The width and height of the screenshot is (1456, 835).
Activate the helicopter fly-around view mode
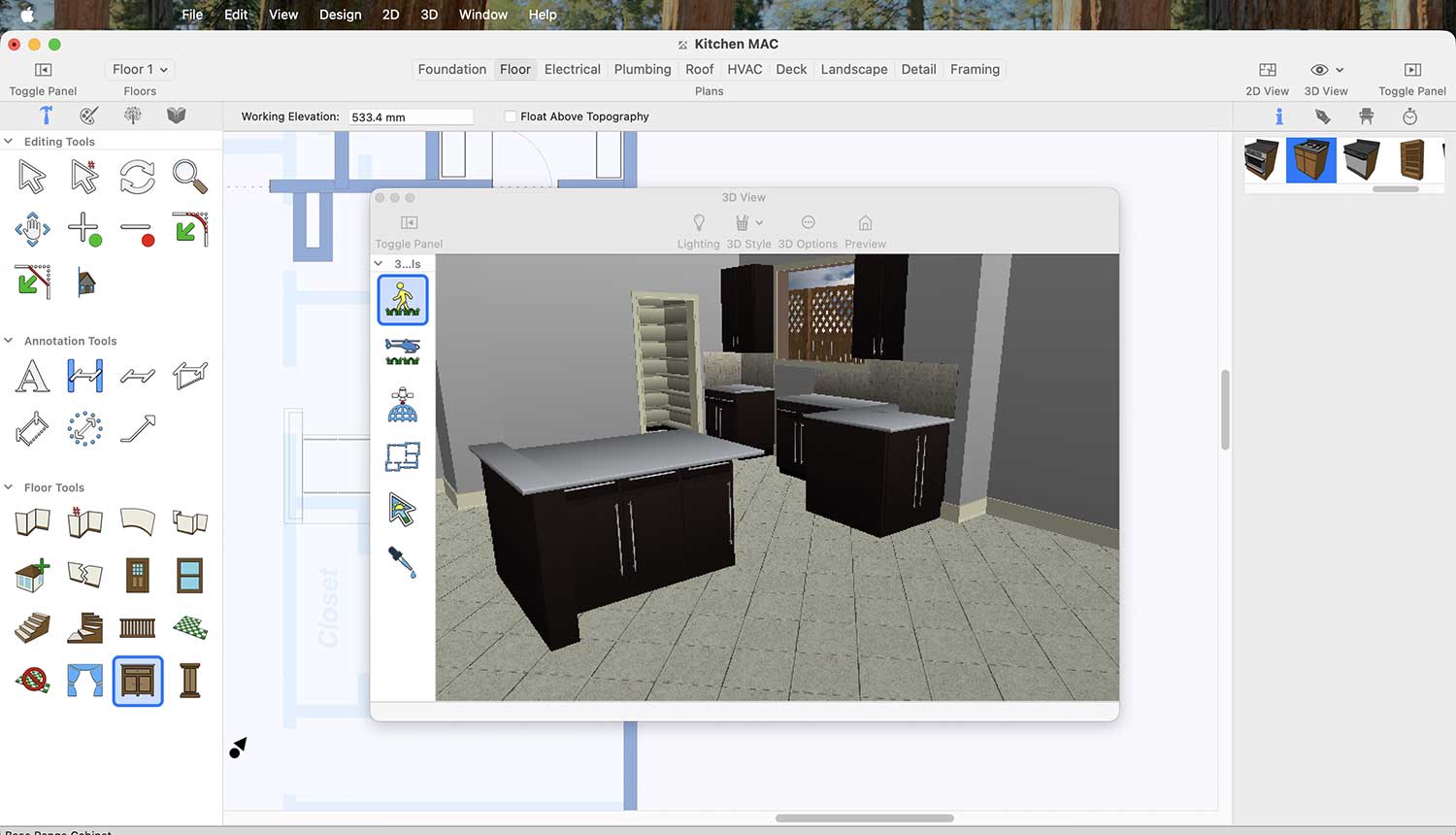tap(402, 351)
